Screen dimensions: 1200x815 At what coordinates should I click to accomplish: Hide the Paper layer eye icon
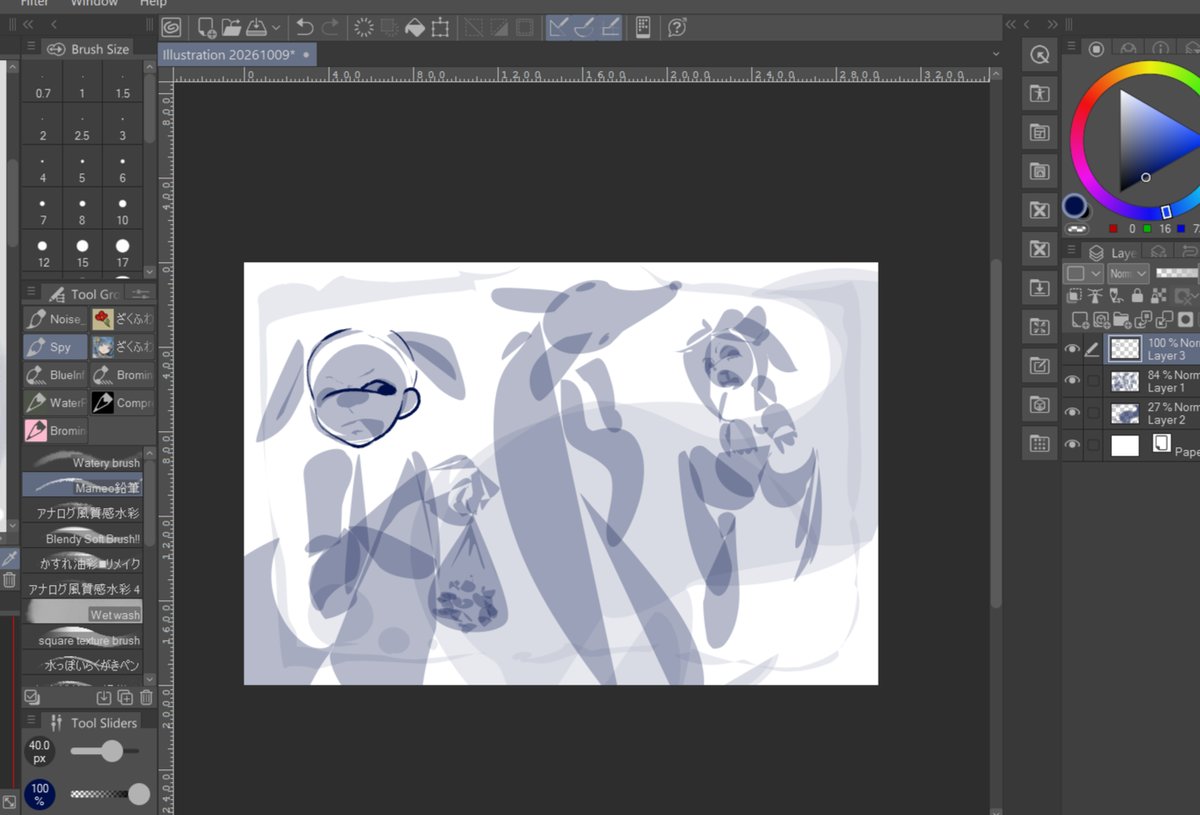tap(1072, 445)
